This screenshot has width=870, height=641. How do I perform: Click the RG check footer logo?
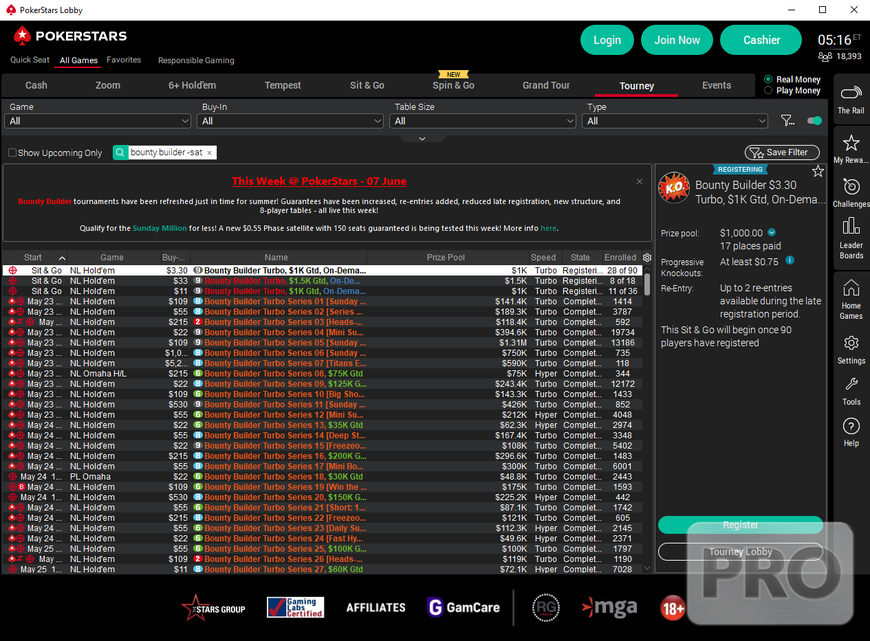(545, 608)
